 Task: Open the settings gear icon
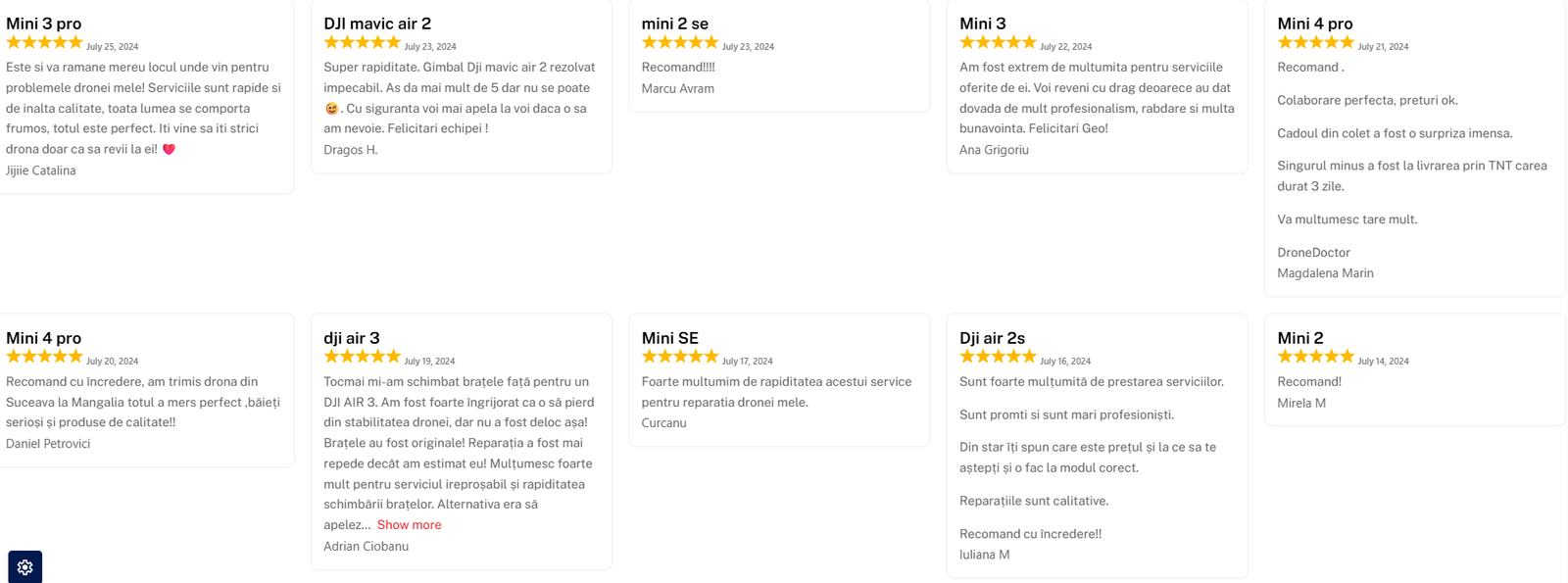pos(25,566)
